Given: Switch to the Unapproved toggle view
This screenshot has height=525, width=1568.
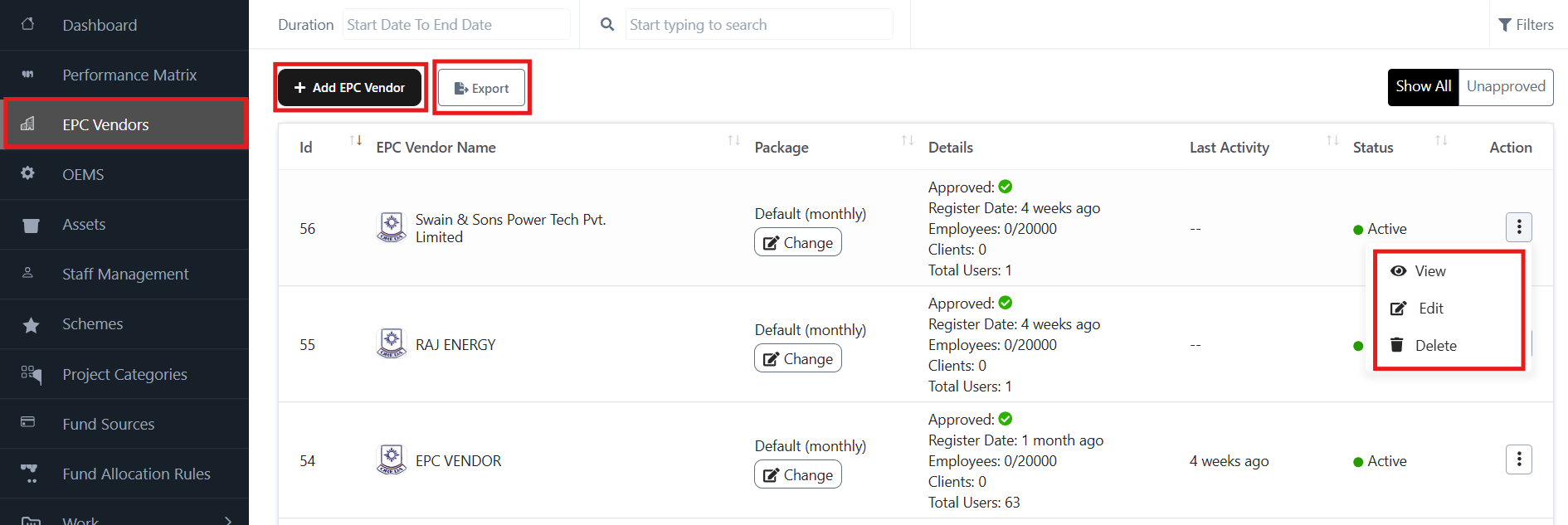Looking at the screenshot, I should (x=1505, y=86).
